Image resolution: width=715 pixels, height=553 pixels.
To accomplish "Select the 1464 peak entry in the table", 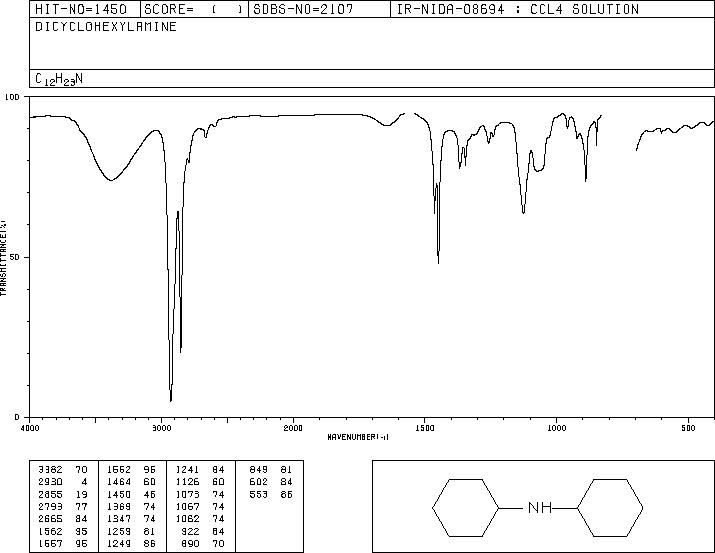I will 131,482.
